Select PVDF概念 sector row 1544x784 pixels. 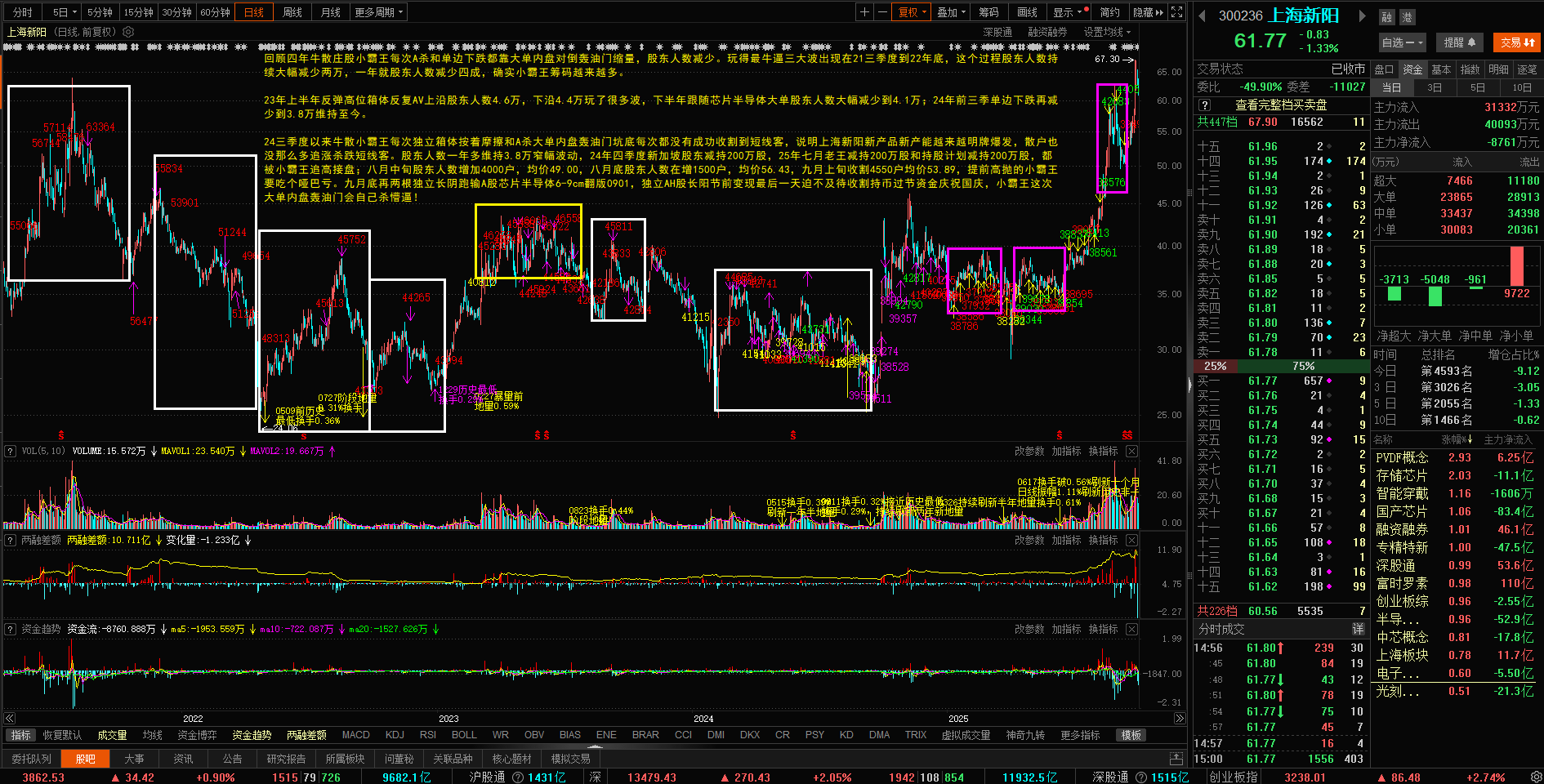[x=1455, y=458]
